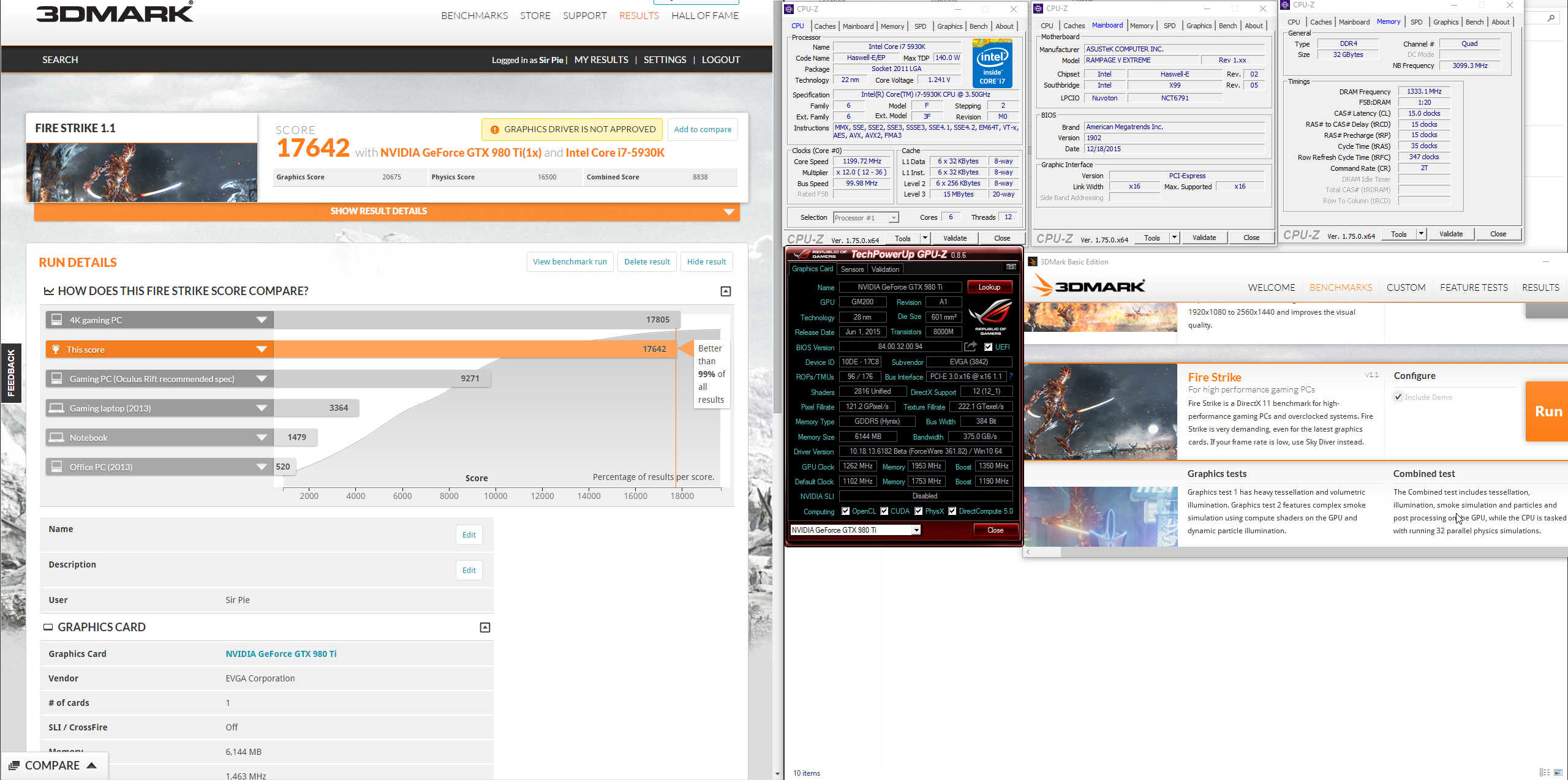This screenshot has width=1568, height=780.
Task: Click the 3DMark Basic Edition app logo
Action: pyautogui.click(x=1088, y=286)
